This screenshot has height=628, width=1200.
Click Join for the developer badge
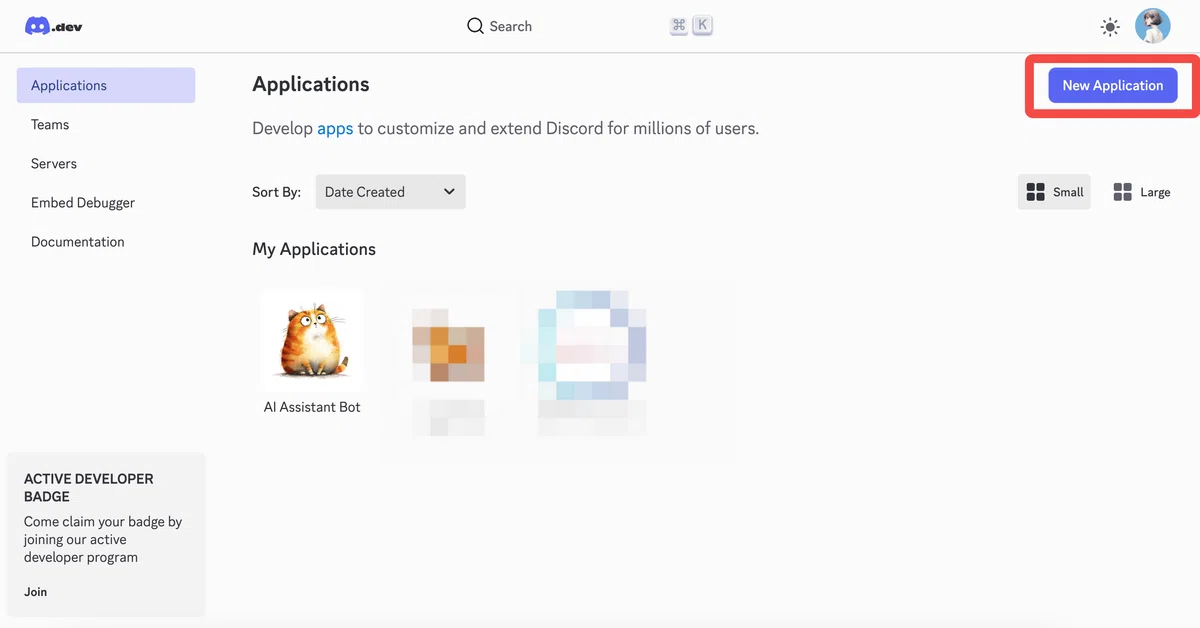35,591
